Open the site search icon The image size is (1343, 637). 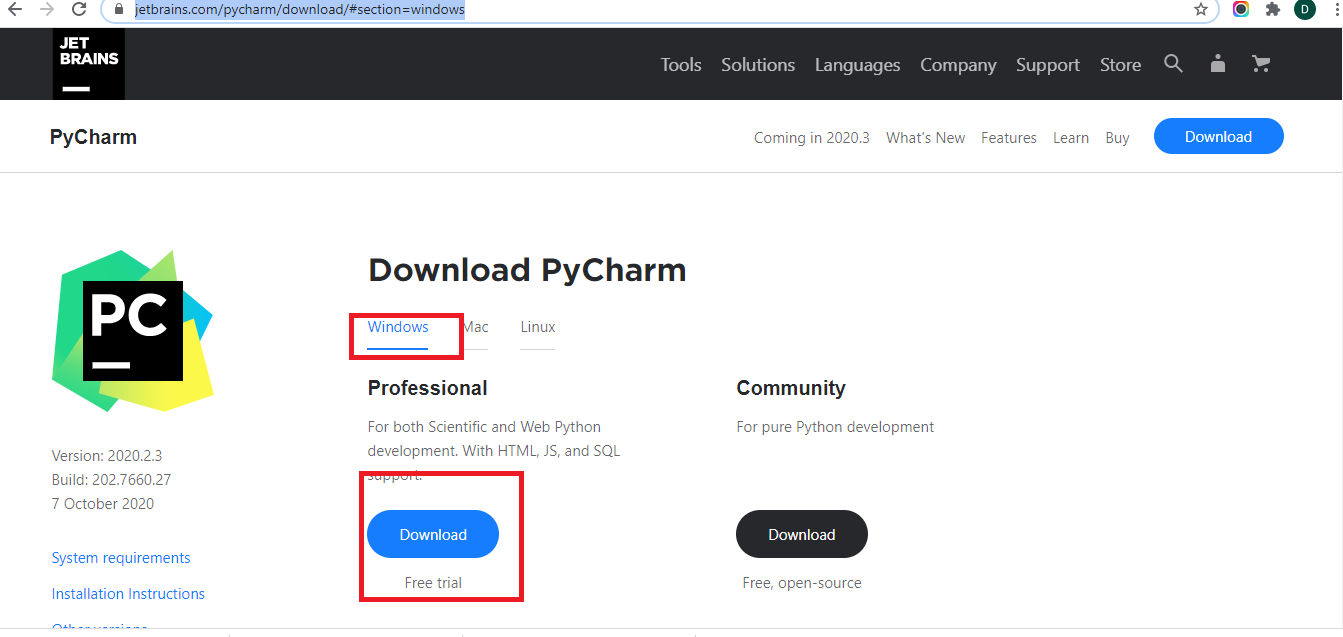pyautogui.click(x=1174, y=64)
